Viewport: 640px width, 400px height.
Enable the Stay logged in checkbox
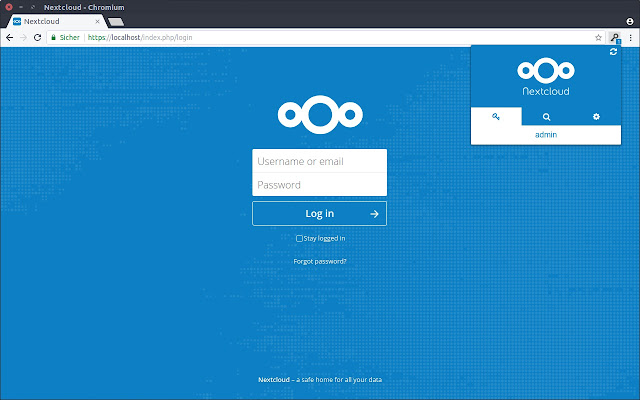point(299,238)
